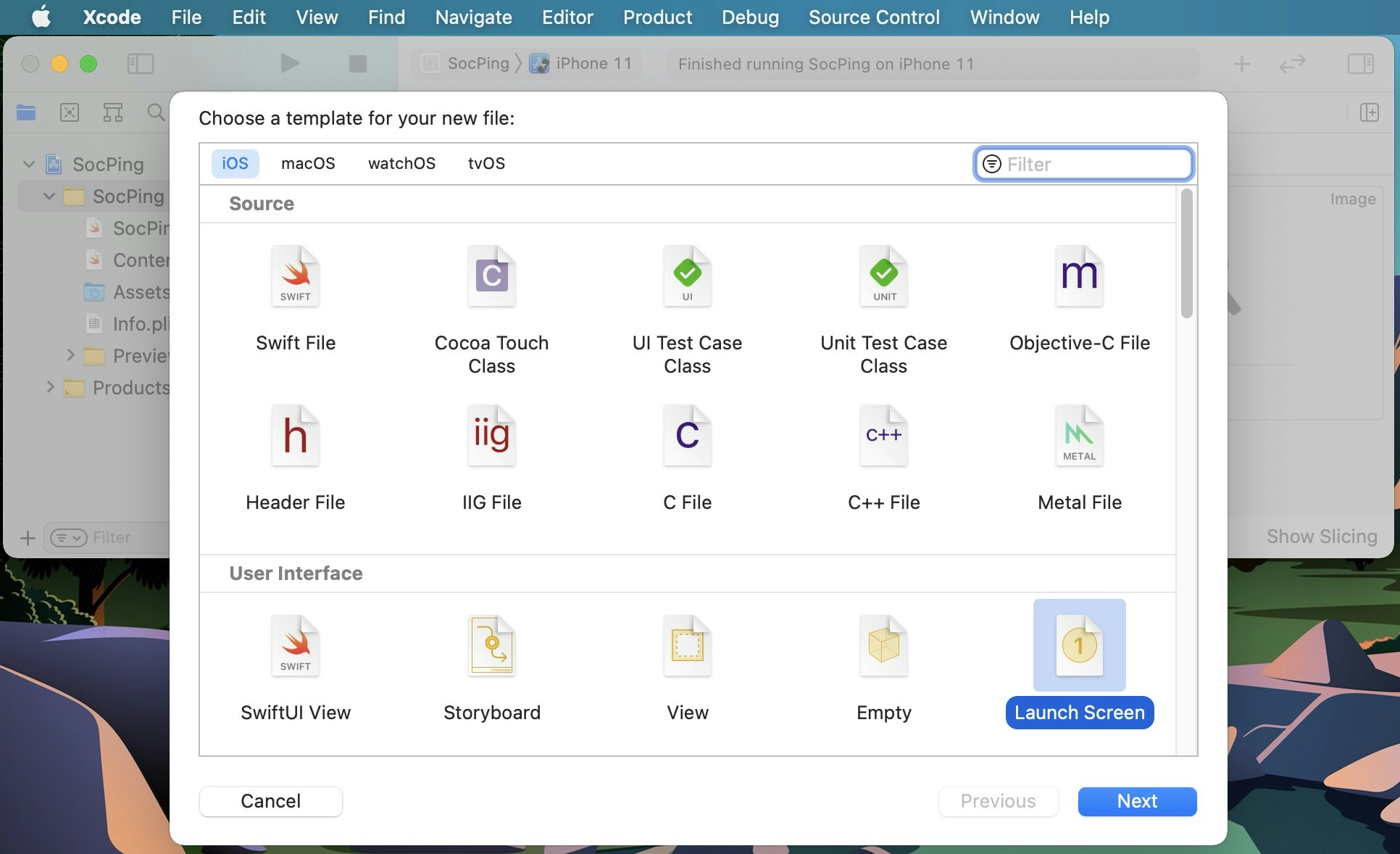Open the symbol navigator
Viewport: 1400px width, 854px height.
click(x=113, y=112)
